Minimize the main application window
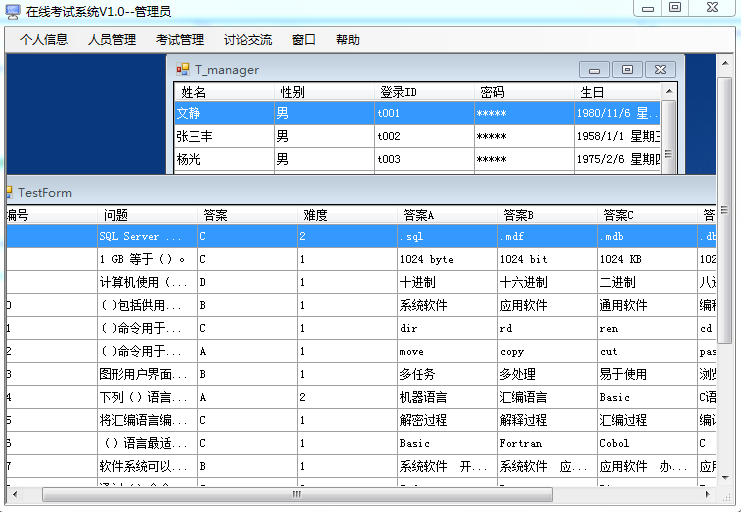The width and height of the screenshot is (741, 512). click(x=648, y=8)
